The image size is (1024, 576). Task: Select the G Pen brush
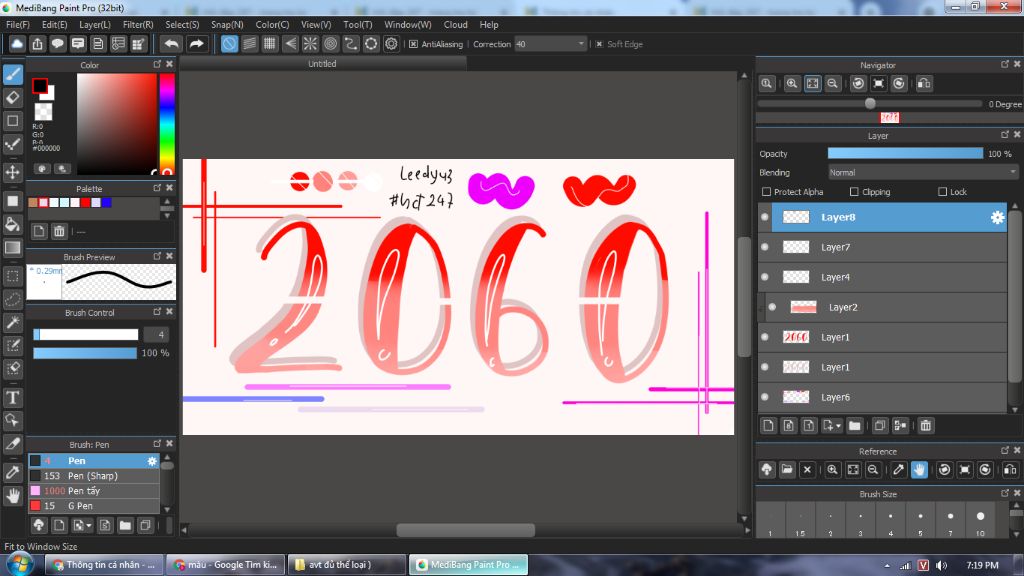click(x=93, y=505)
